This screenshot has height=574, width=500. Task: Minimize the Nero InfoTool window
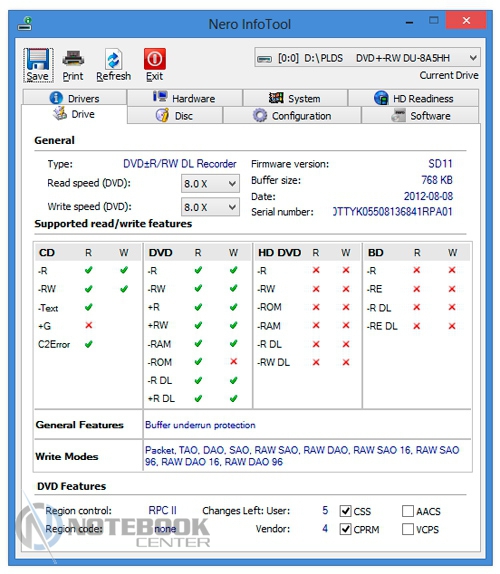tap(410, 22)
